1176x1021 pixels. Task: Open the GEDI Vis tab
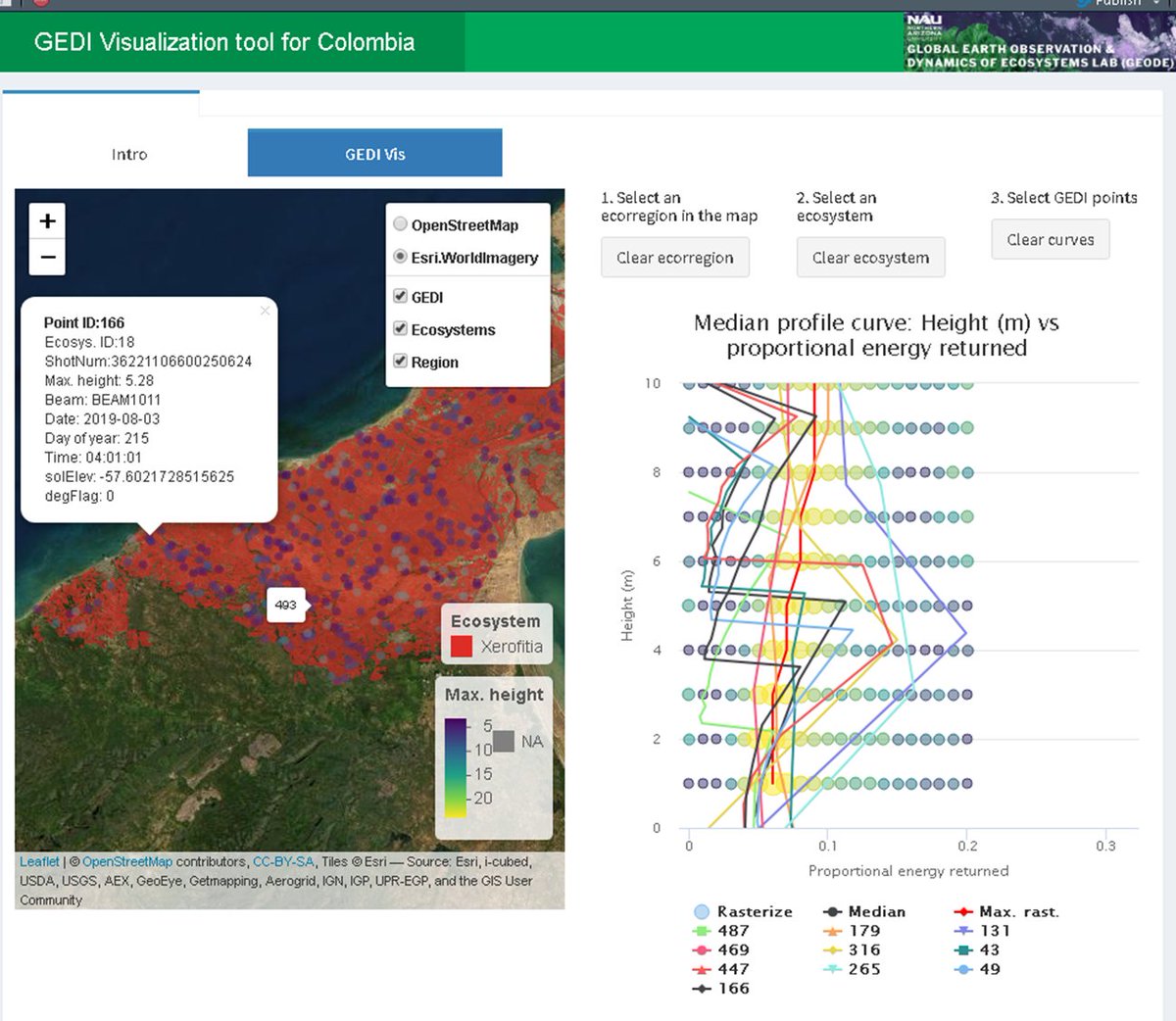pos(374,153)
